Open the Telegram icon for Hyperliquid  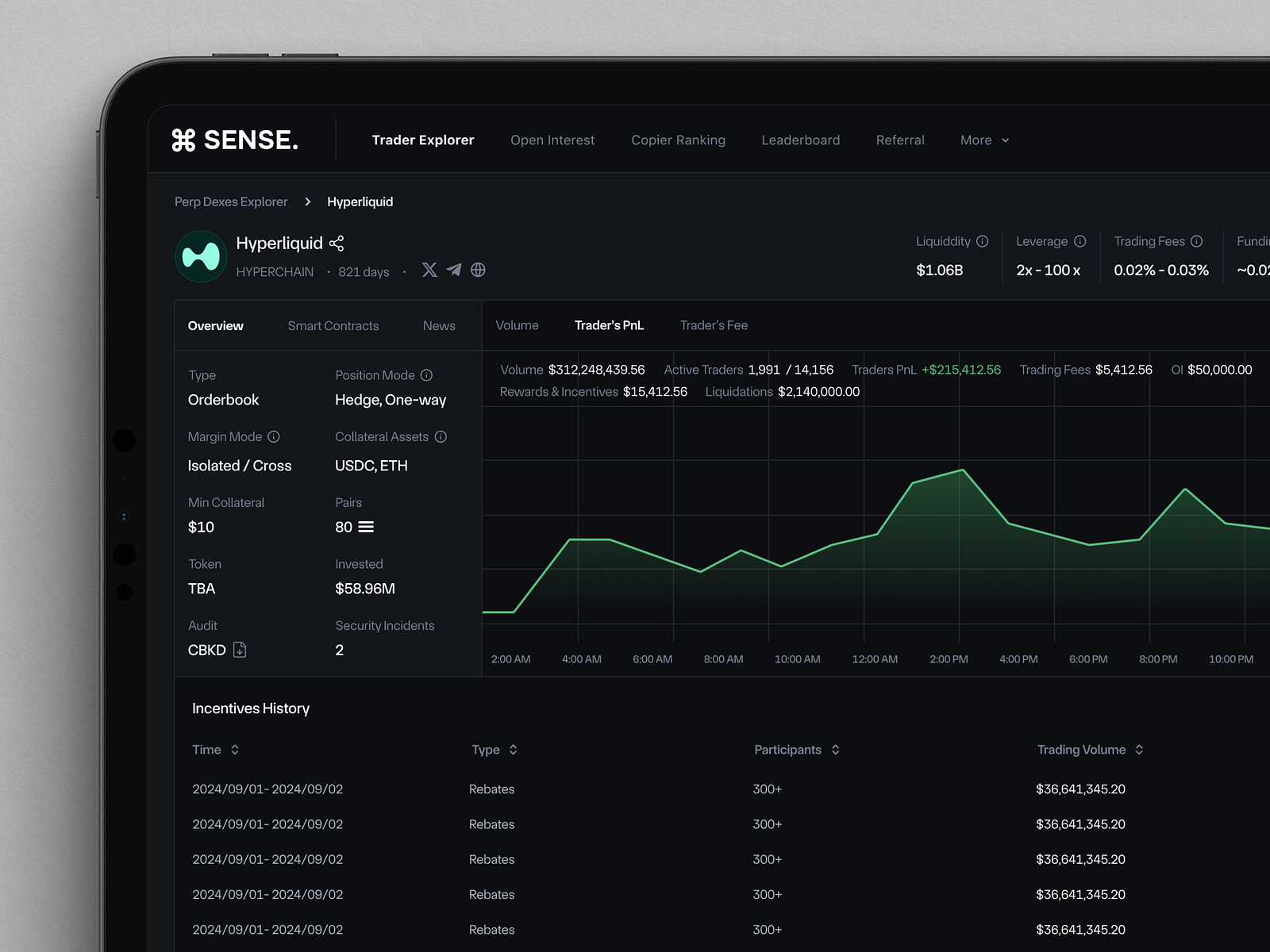(x=453, y=271)
